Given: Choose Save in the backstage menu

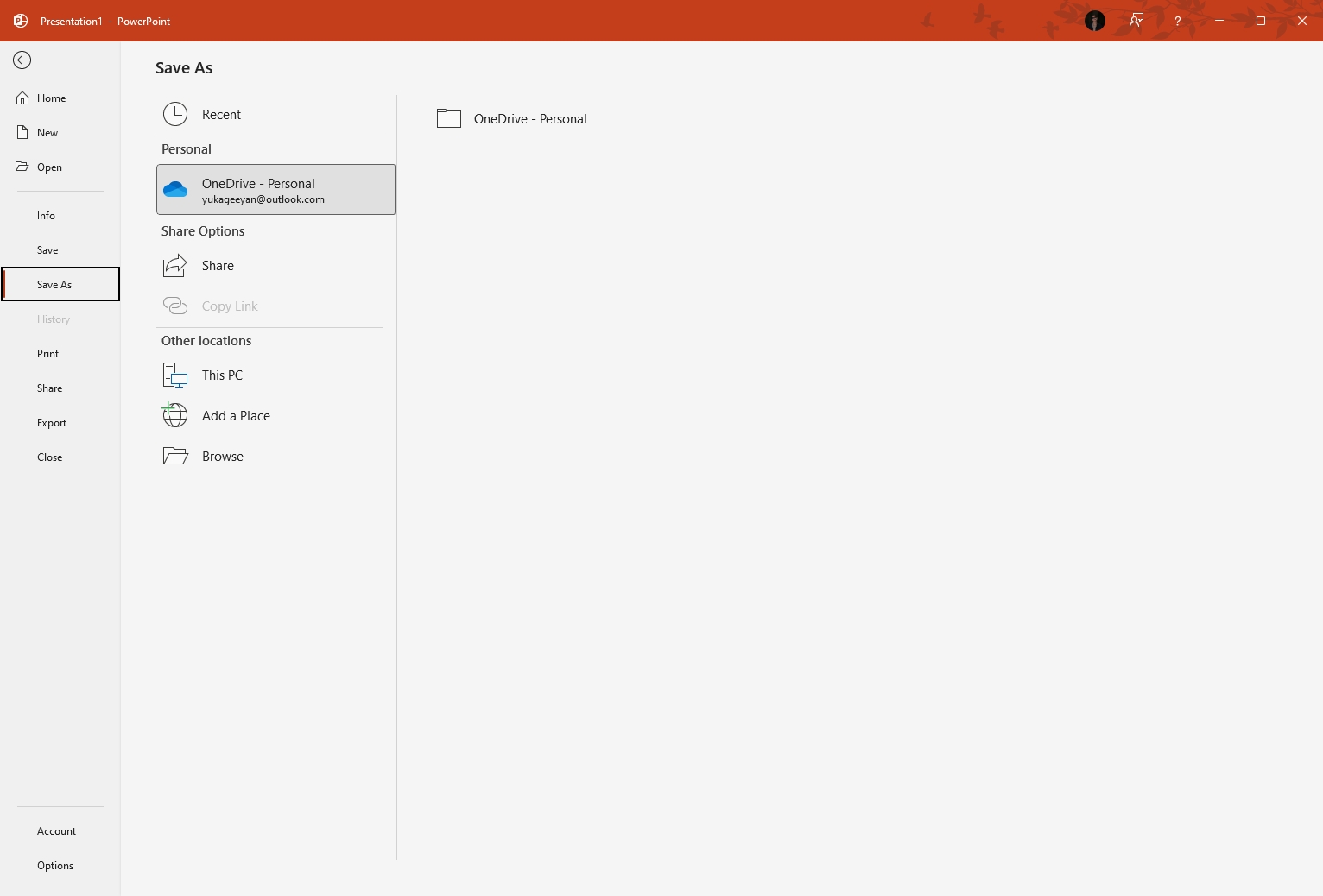Looking at the screenshot, I should click(x=60, y=250).
